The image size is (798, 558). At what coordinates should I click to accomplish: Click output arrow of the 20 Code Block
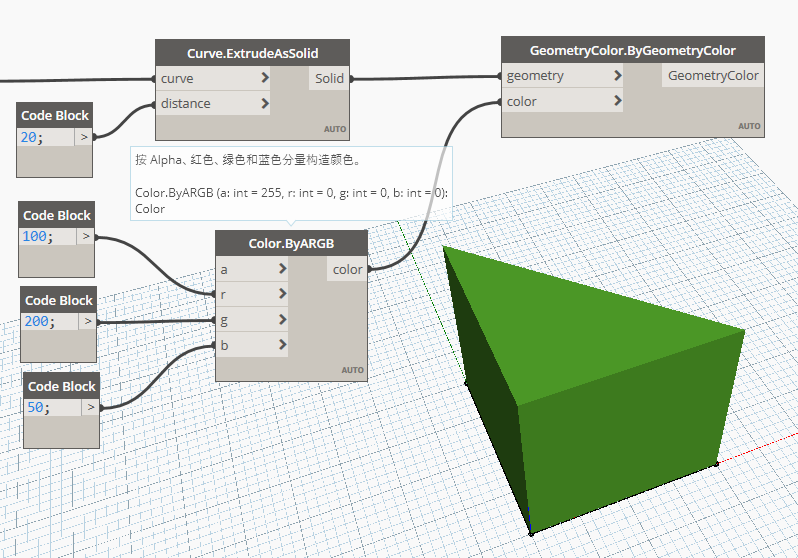83,137
